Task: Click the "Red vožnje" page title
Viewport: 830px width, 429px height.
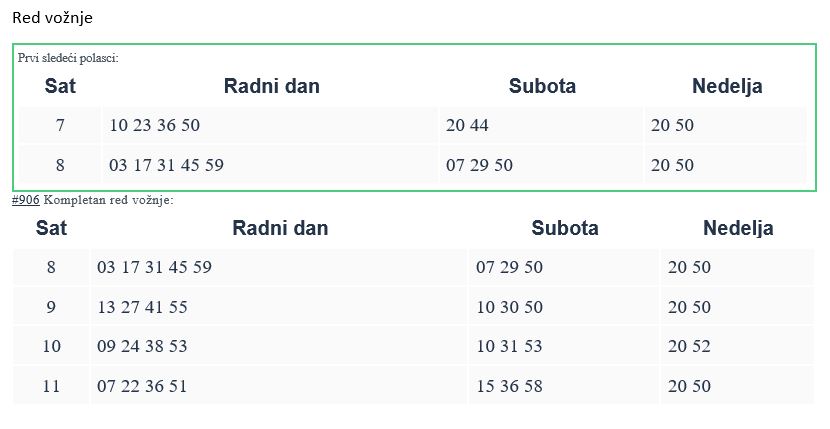Action: pos(55,18)
